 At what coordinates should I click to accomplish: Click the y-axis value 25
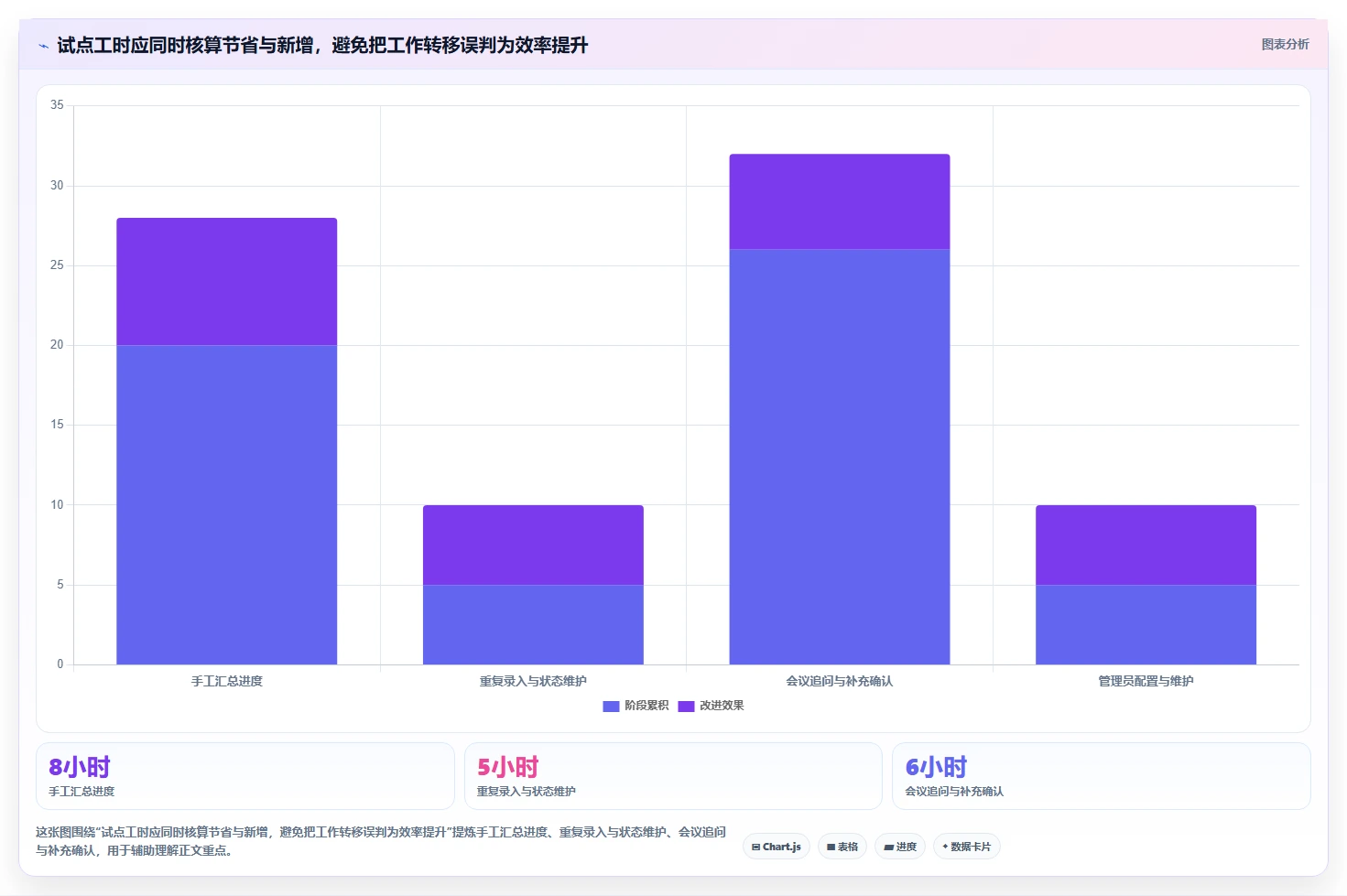point(57,265)
